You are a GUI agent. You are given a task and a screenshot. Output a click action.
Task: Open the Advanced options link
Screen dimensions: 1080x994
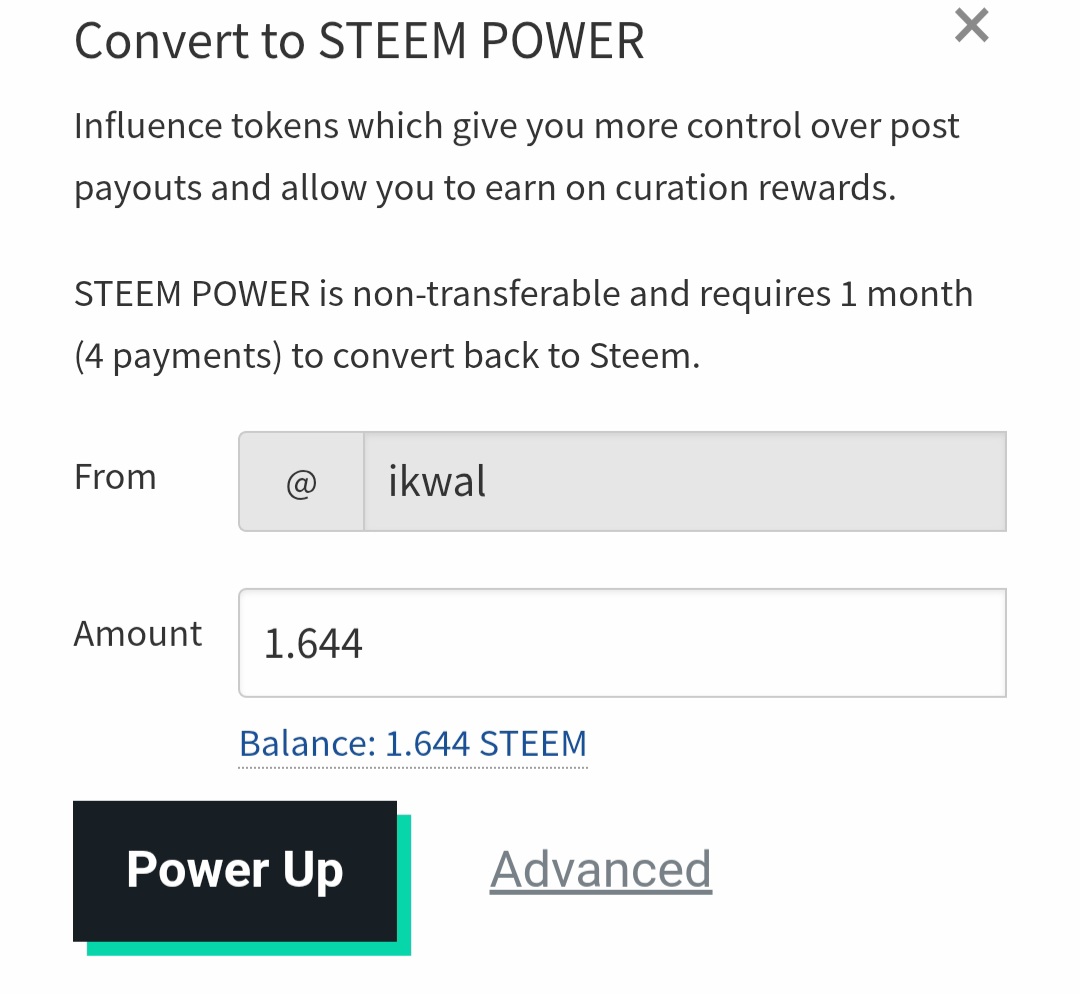tap(601, 869)
